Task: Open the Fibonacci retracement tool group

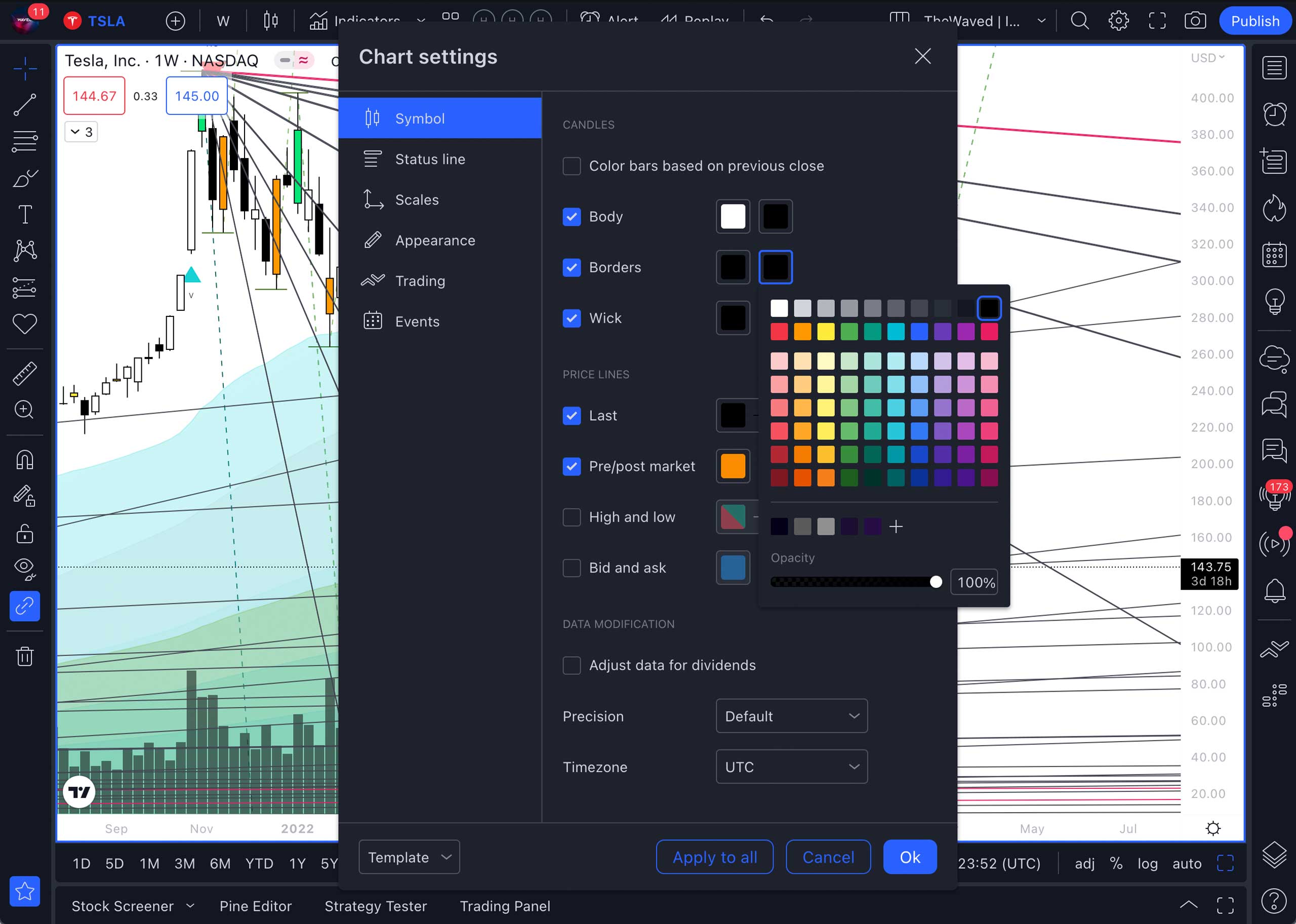Action: click(25, 141)
